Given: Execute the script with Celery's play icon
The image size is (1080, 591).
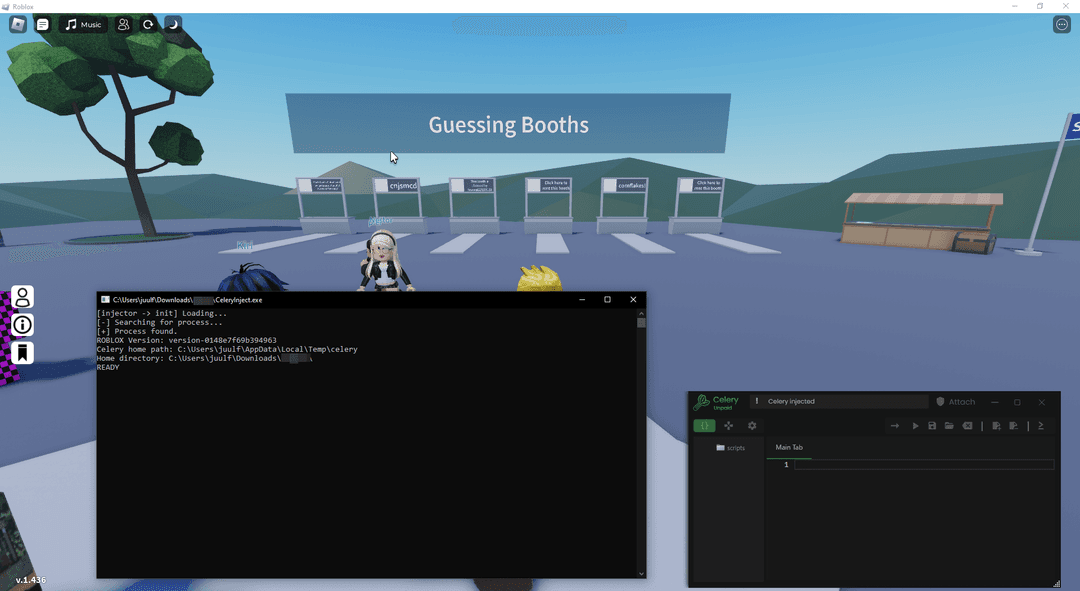Looking at the screenshot, I should tap(915, 425).
